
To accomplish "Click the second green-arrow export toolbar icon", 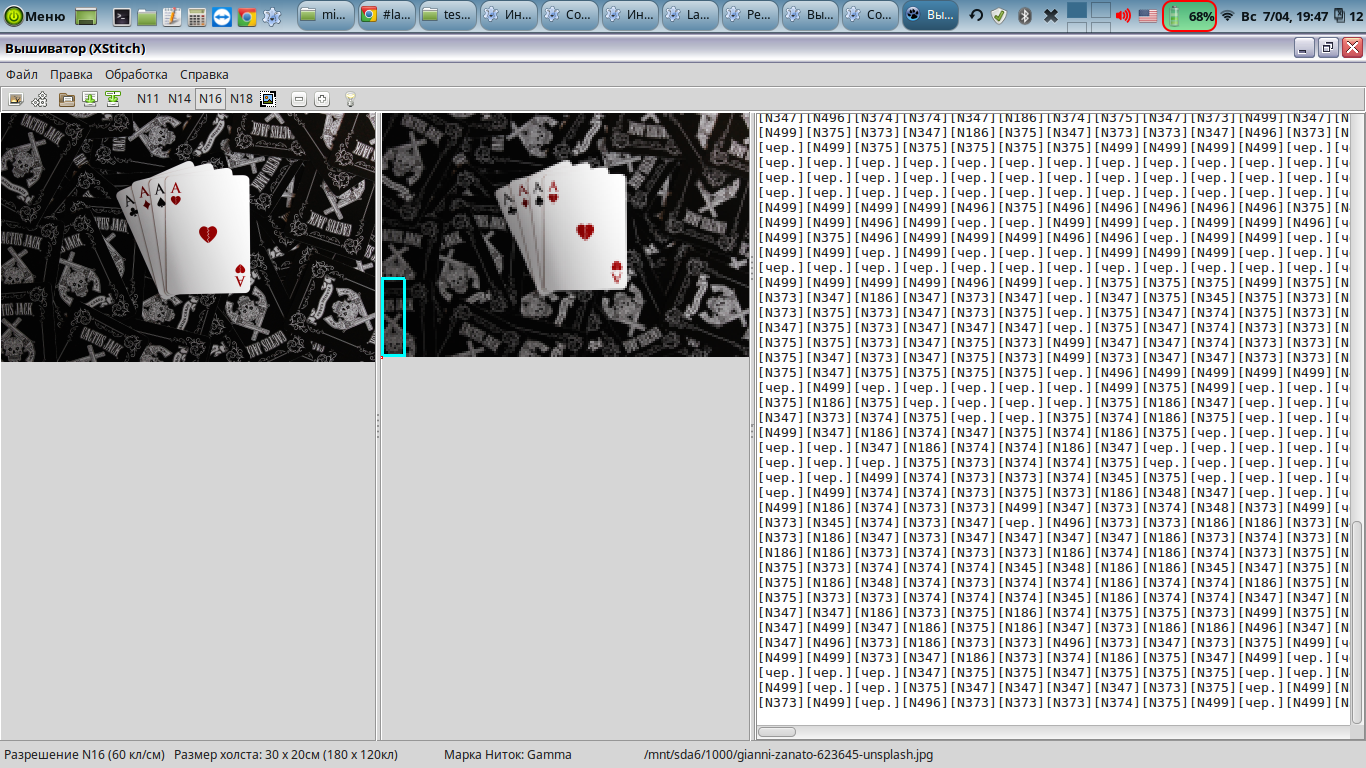I will point(113,98).
